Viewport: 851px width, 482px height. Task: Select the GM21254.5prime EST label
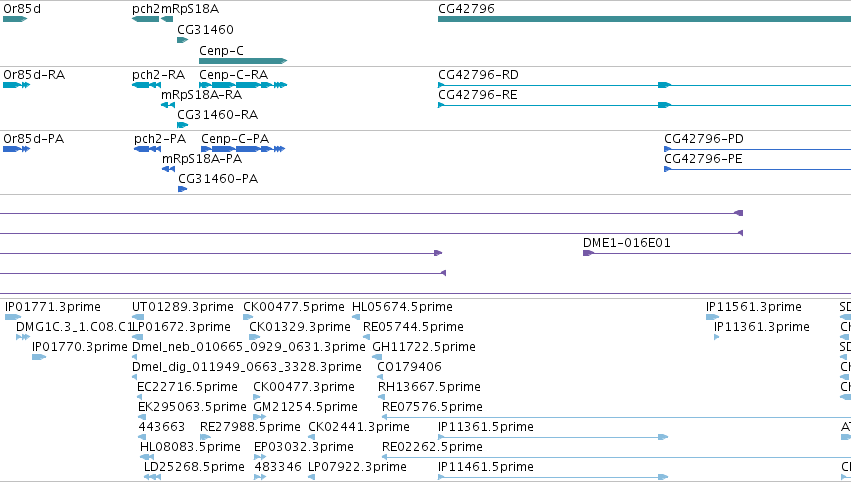306,408
